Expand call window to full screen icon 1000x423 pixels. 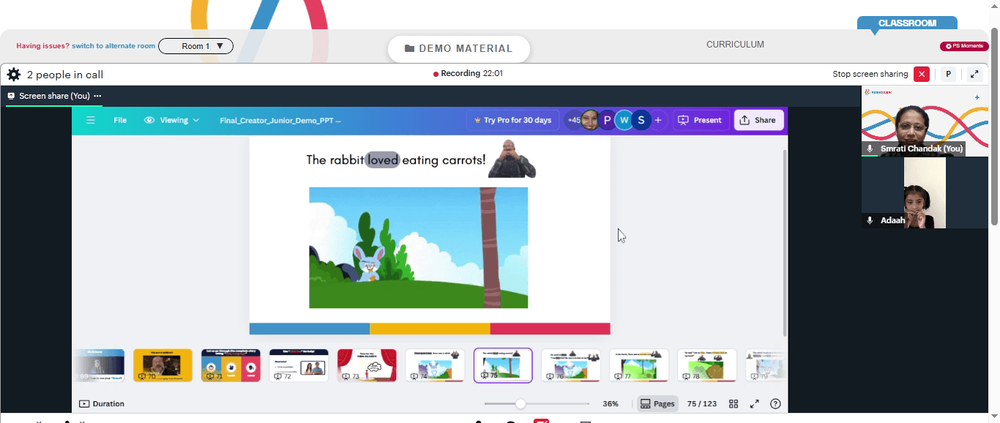click(974, 75)
